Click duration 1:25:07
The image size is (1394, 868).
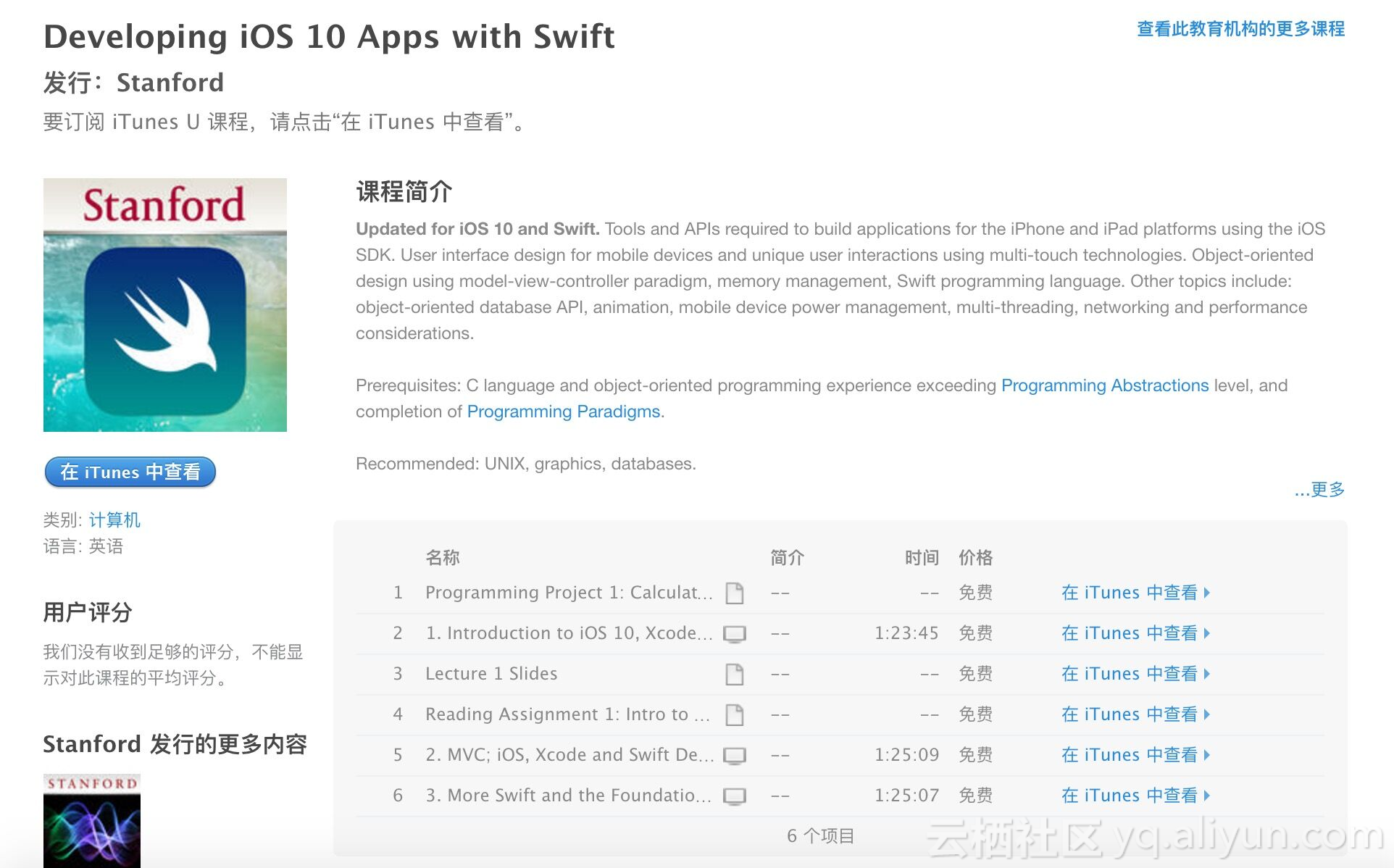coord(906,796)
